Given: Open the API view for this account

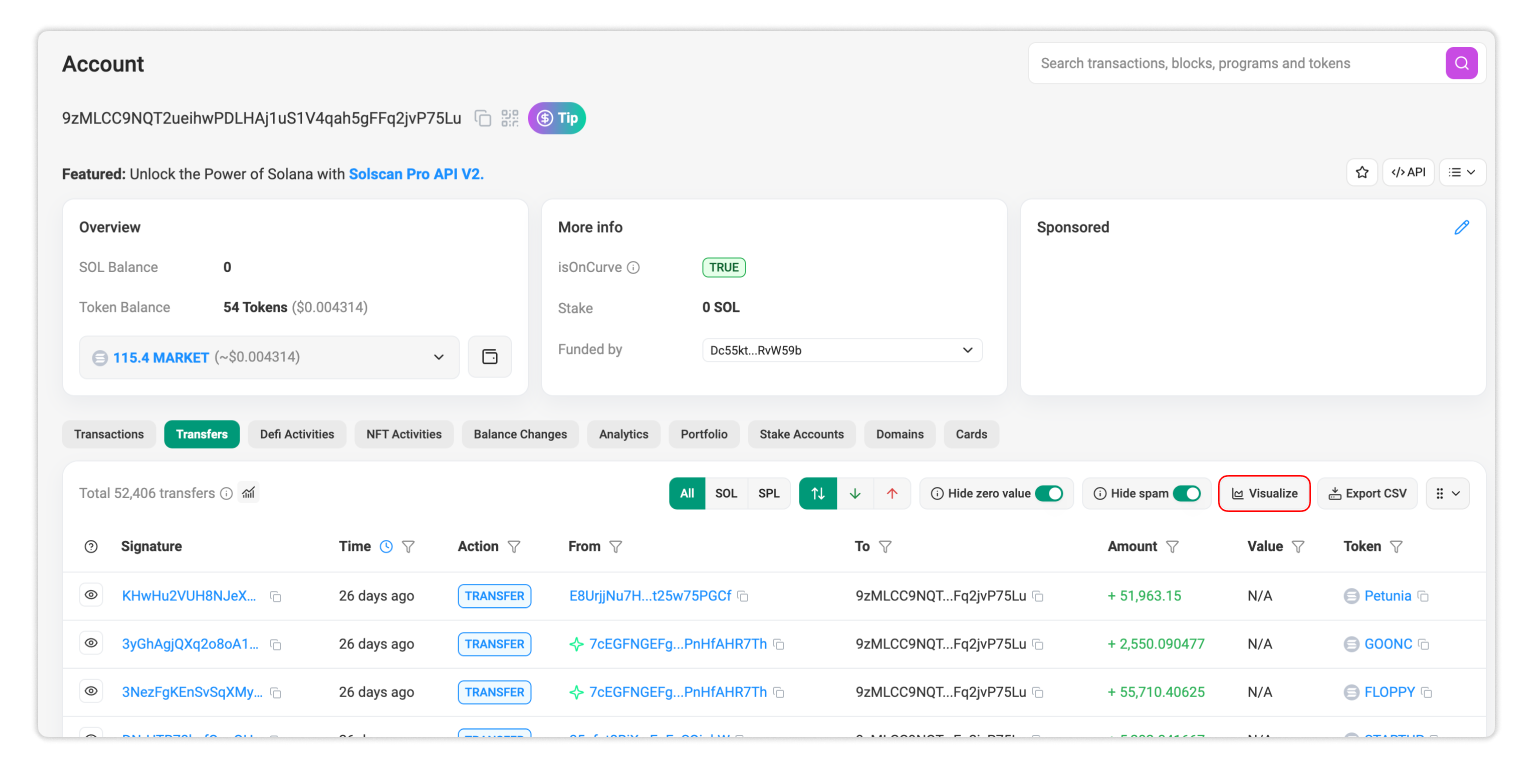Looking at the screenshot, I should (1408, 171).
